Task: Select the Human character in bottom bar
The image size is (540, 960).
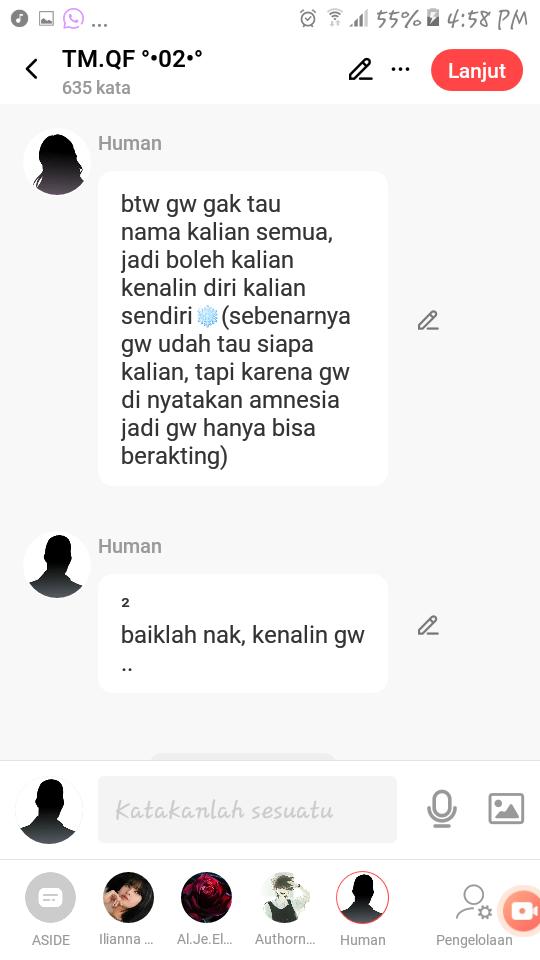Action: pyautogui.click(x=362, y=910)
